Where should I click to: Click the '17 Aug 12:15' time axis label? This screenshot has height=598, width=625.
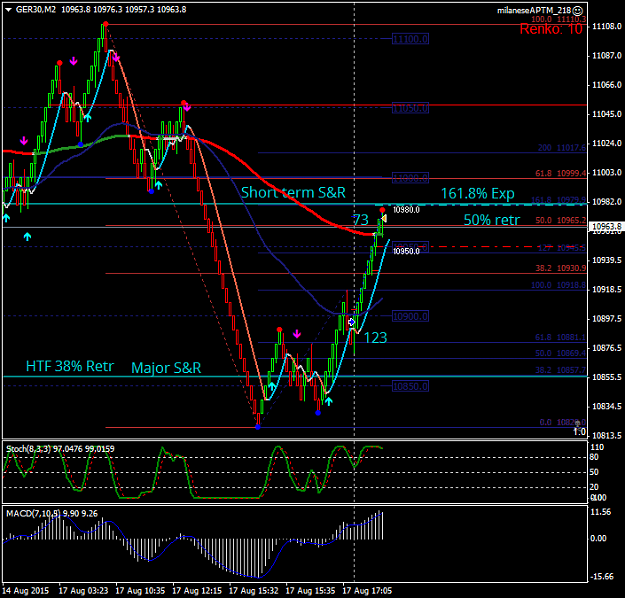197,591
